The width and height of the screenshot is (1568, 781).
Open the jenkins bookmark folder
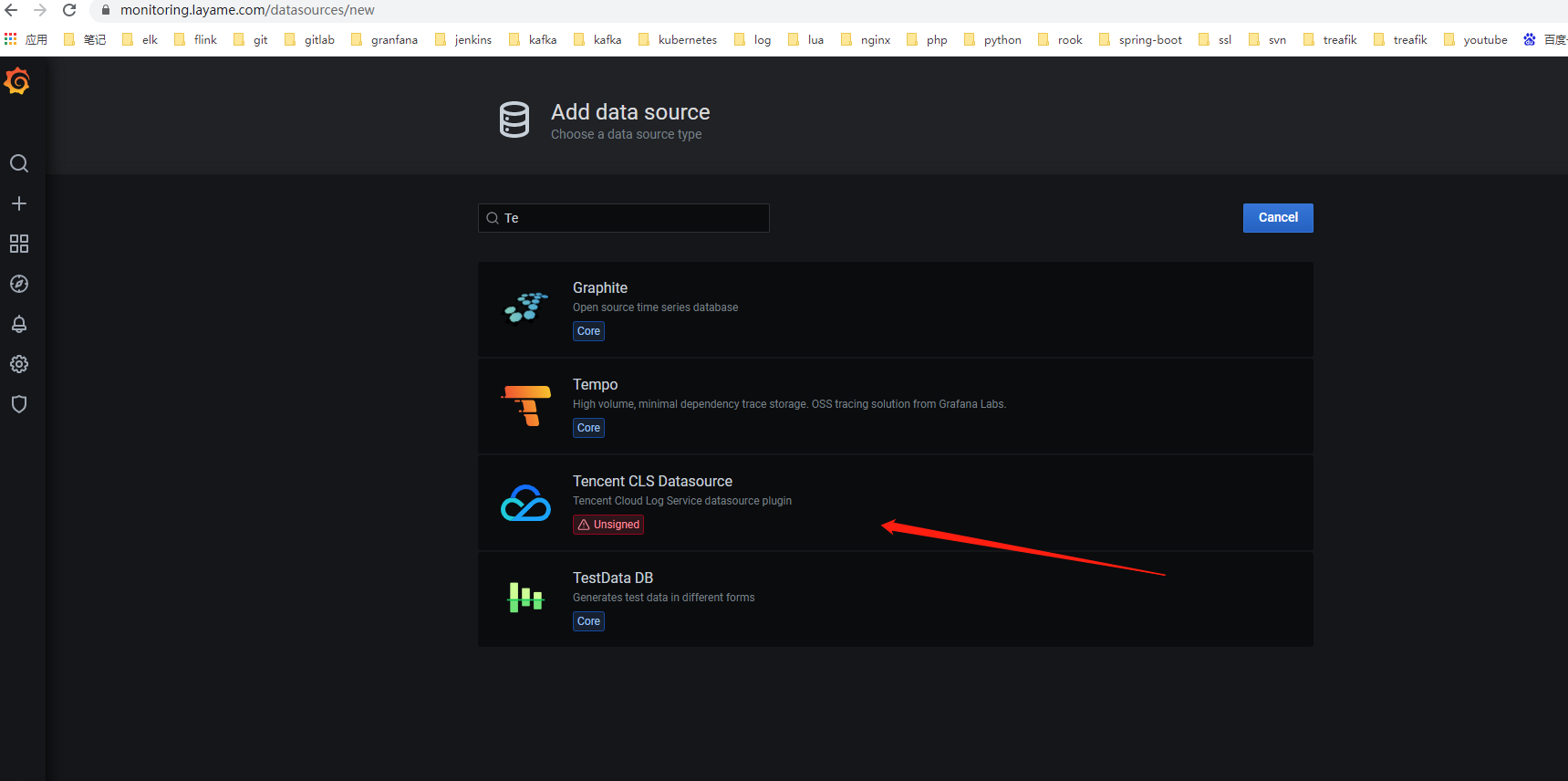coord(463,39)
